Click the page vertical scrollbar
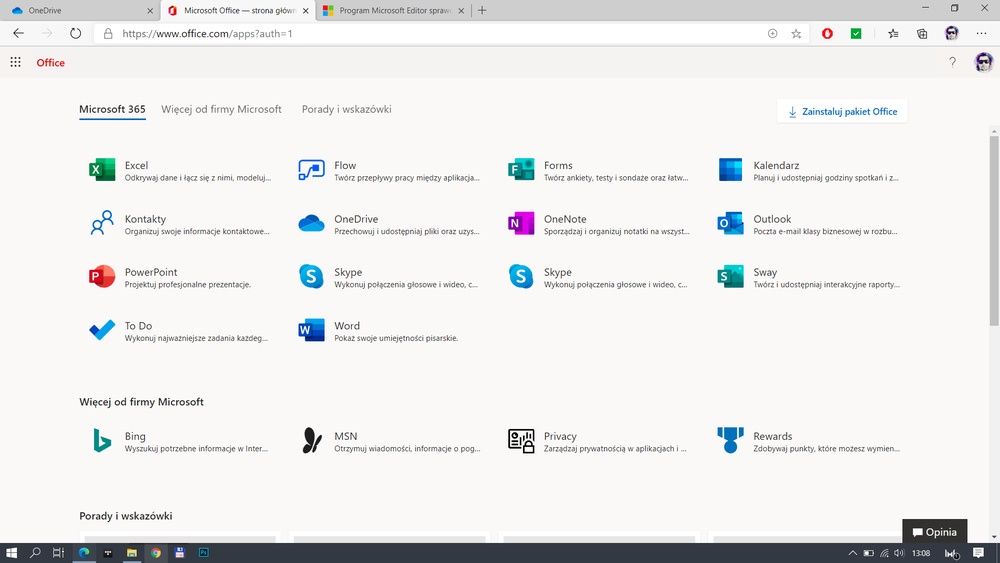This screenshot has width=1000, height=563. pyautogui.click(x=994, y=231)
